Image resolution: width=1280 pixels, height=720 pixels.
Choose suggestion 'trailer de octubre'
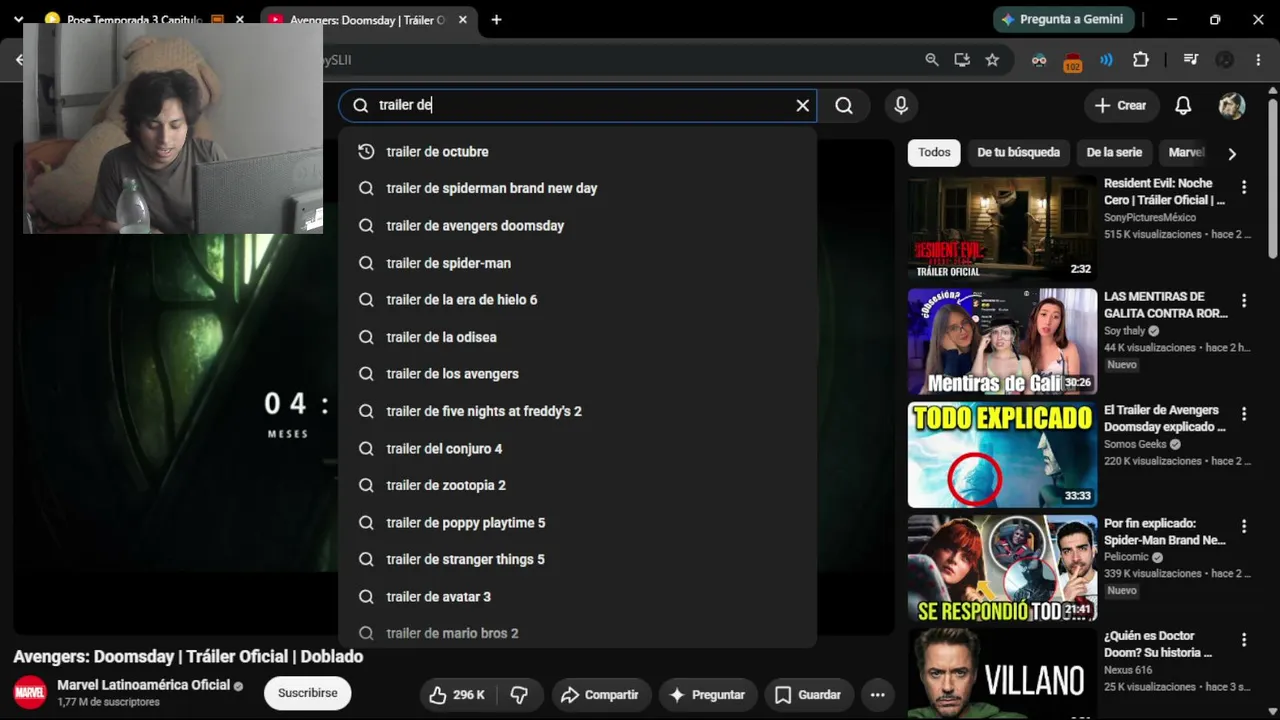coord(578,152)
